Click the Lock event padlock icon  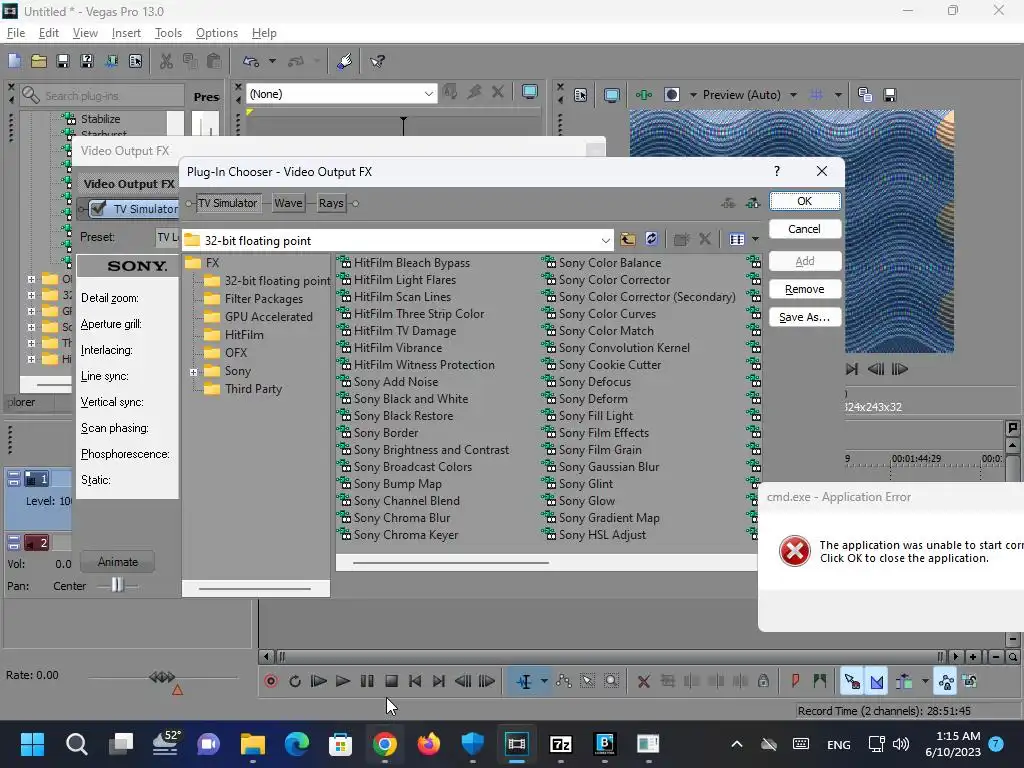click(763, 681)
